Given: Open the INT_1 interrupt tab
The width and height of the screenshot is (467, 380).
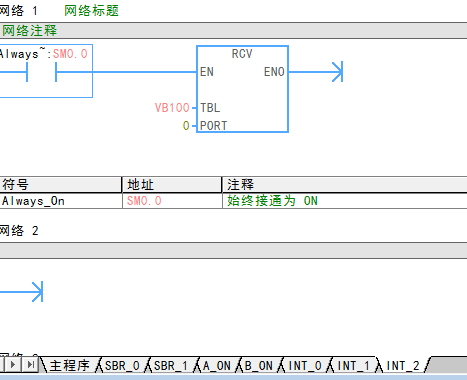Looking at the screenshot, I should point(354,366).
